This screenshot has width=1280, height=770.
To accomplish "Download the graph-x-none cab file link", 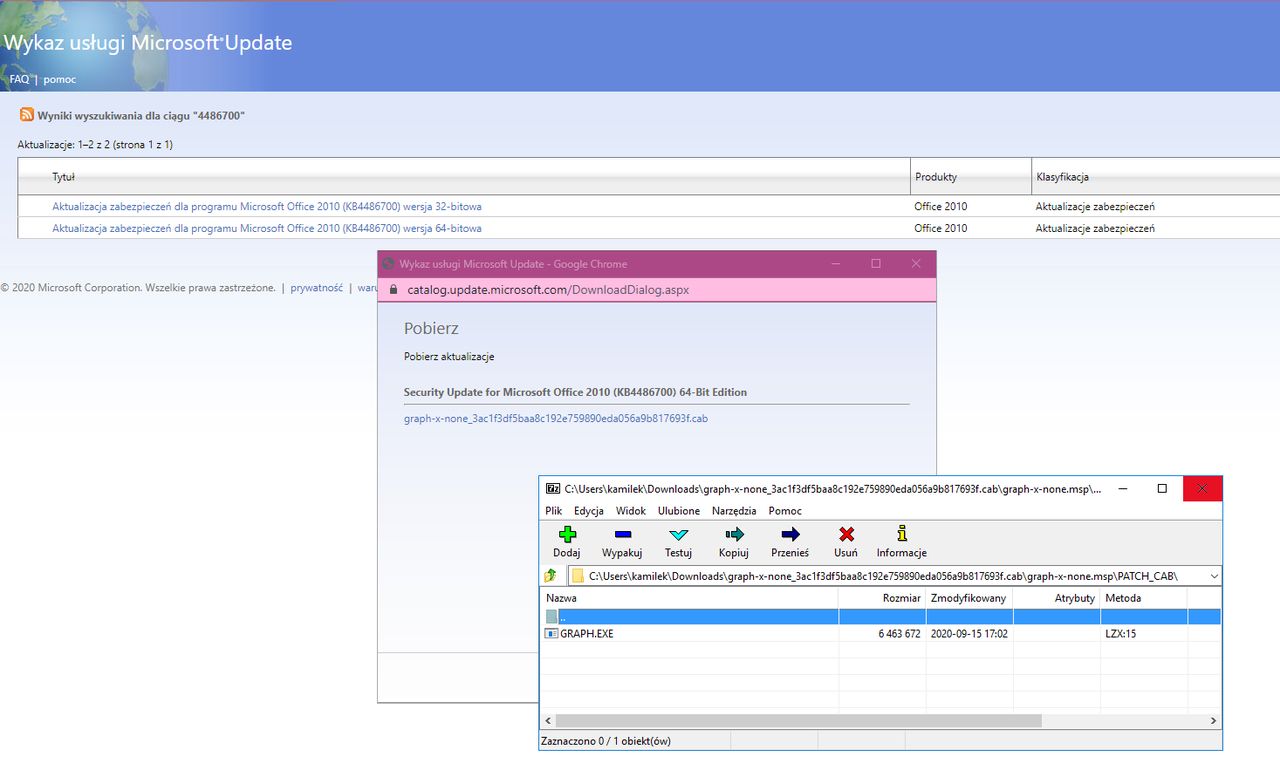I will click(x=556, y=419).
